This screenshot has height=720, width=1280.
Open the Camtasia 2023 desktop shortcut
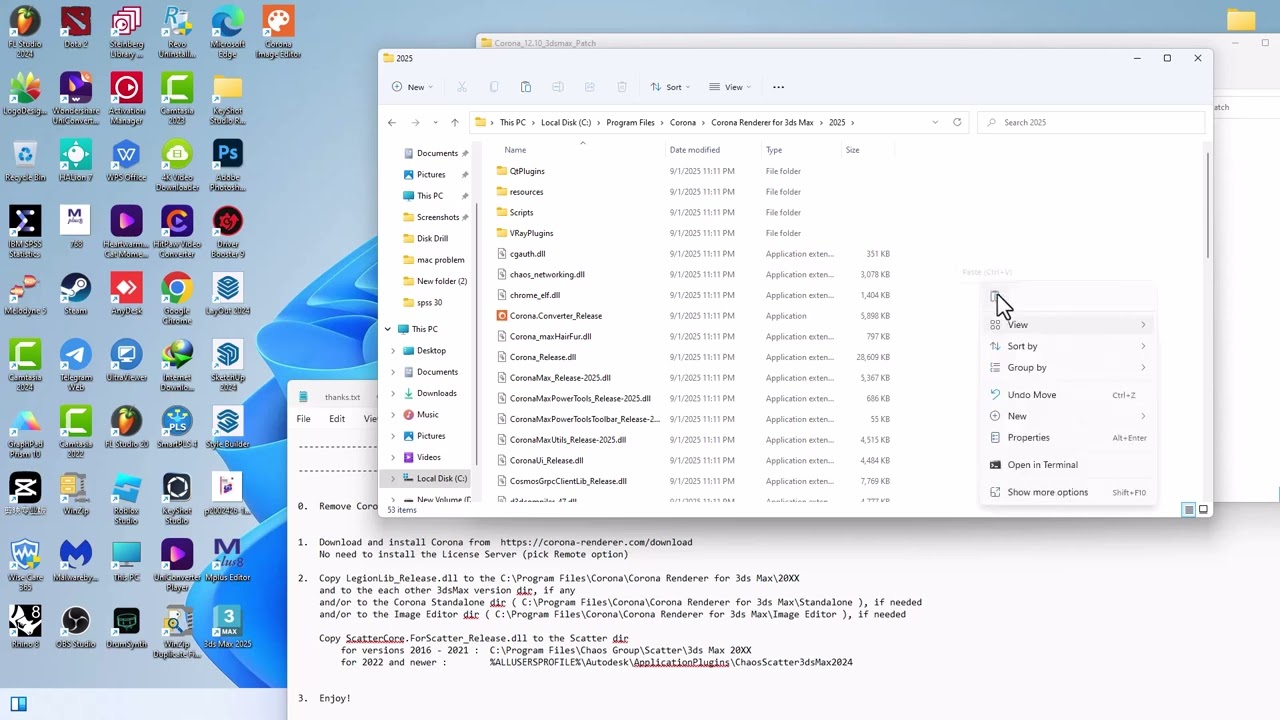pyautogui.click(x=177, y=98)
